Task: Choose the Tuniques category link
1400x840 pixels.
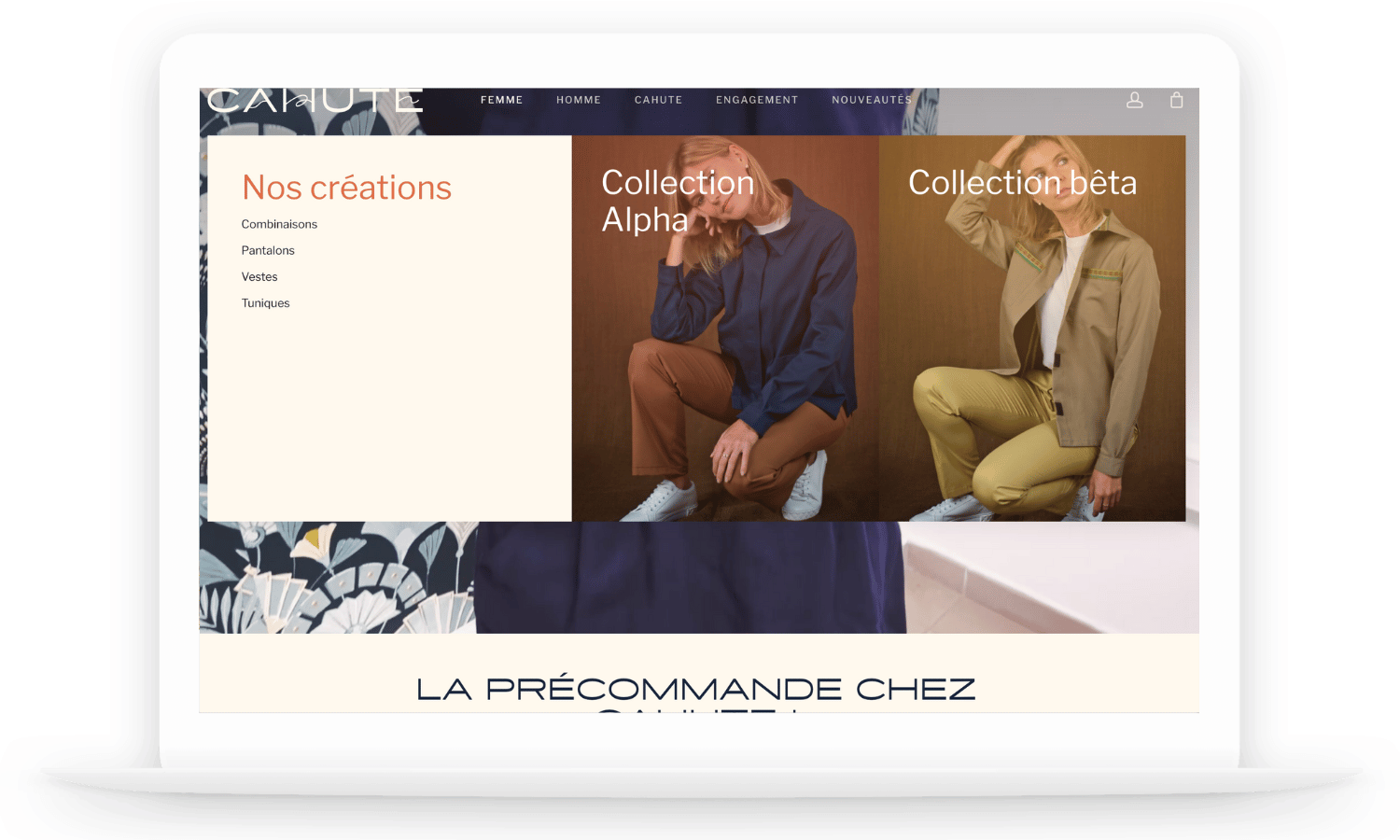Action: click(x=265, y=302)
